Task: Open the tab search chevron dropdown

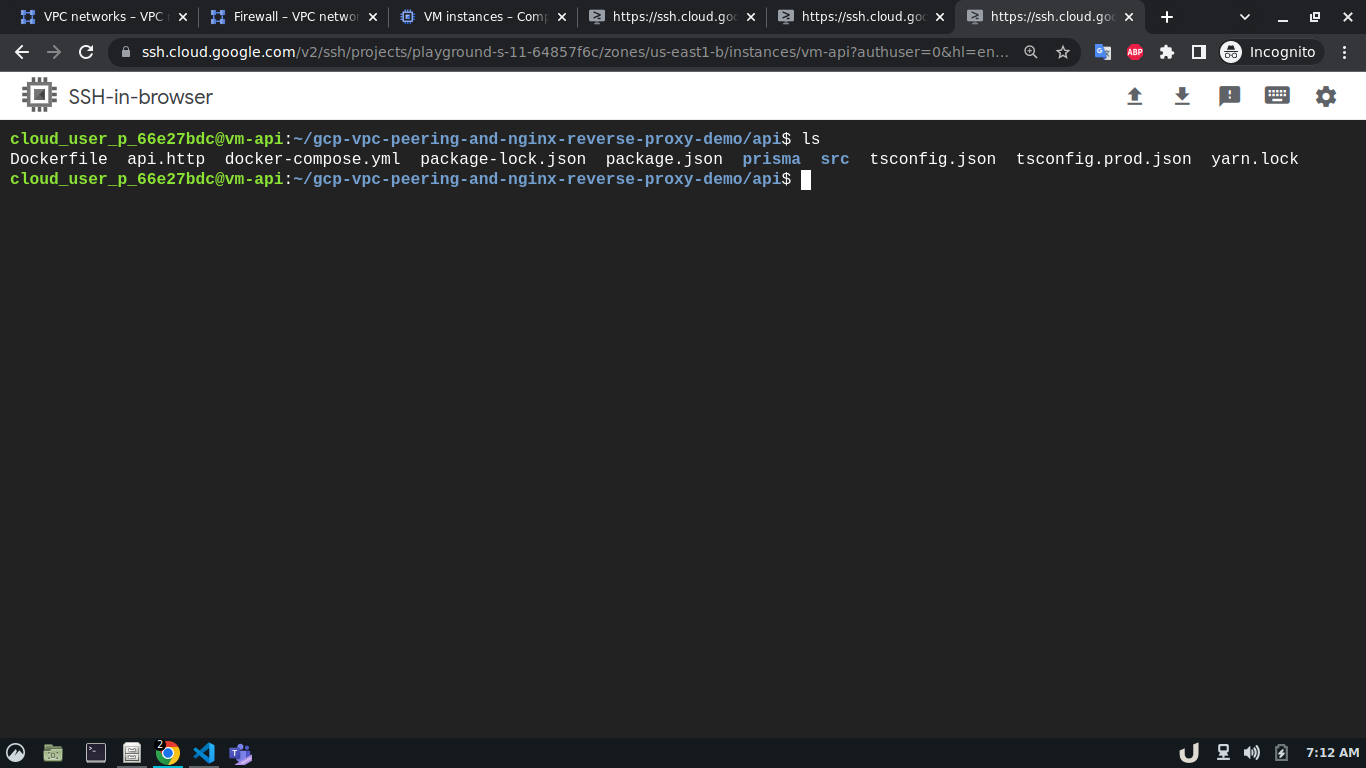Action: tap(1245, 17)
